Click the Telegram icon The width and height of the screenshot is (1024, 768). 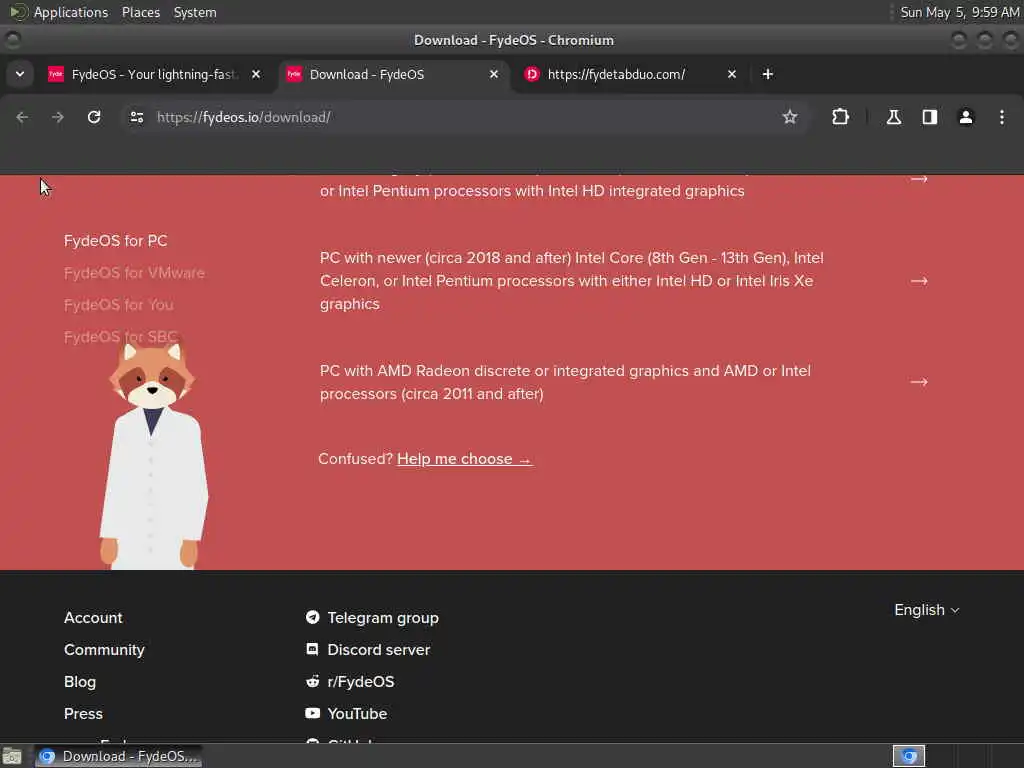click(312, 617)
